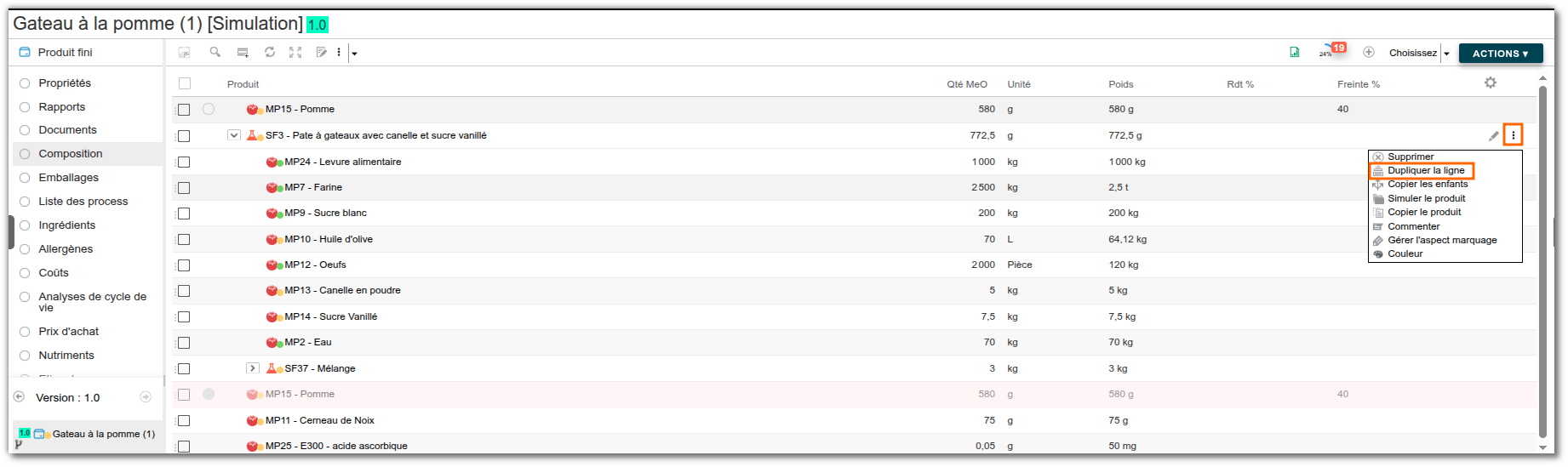
Task: Check the select-all checkbox in table header
Action: pyautogui.click(x=185, y=83)
